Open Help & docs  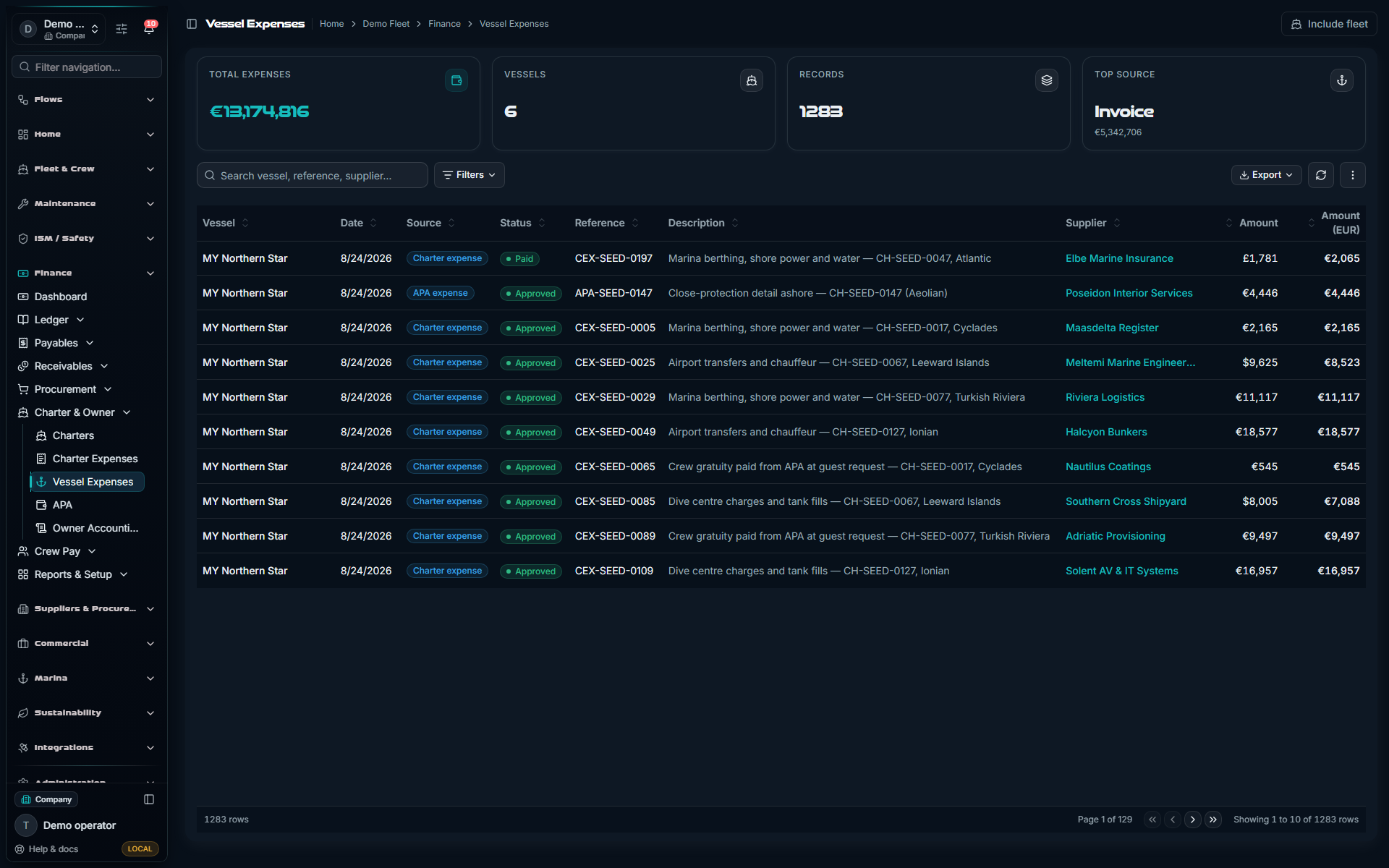(x=46, y=849)
